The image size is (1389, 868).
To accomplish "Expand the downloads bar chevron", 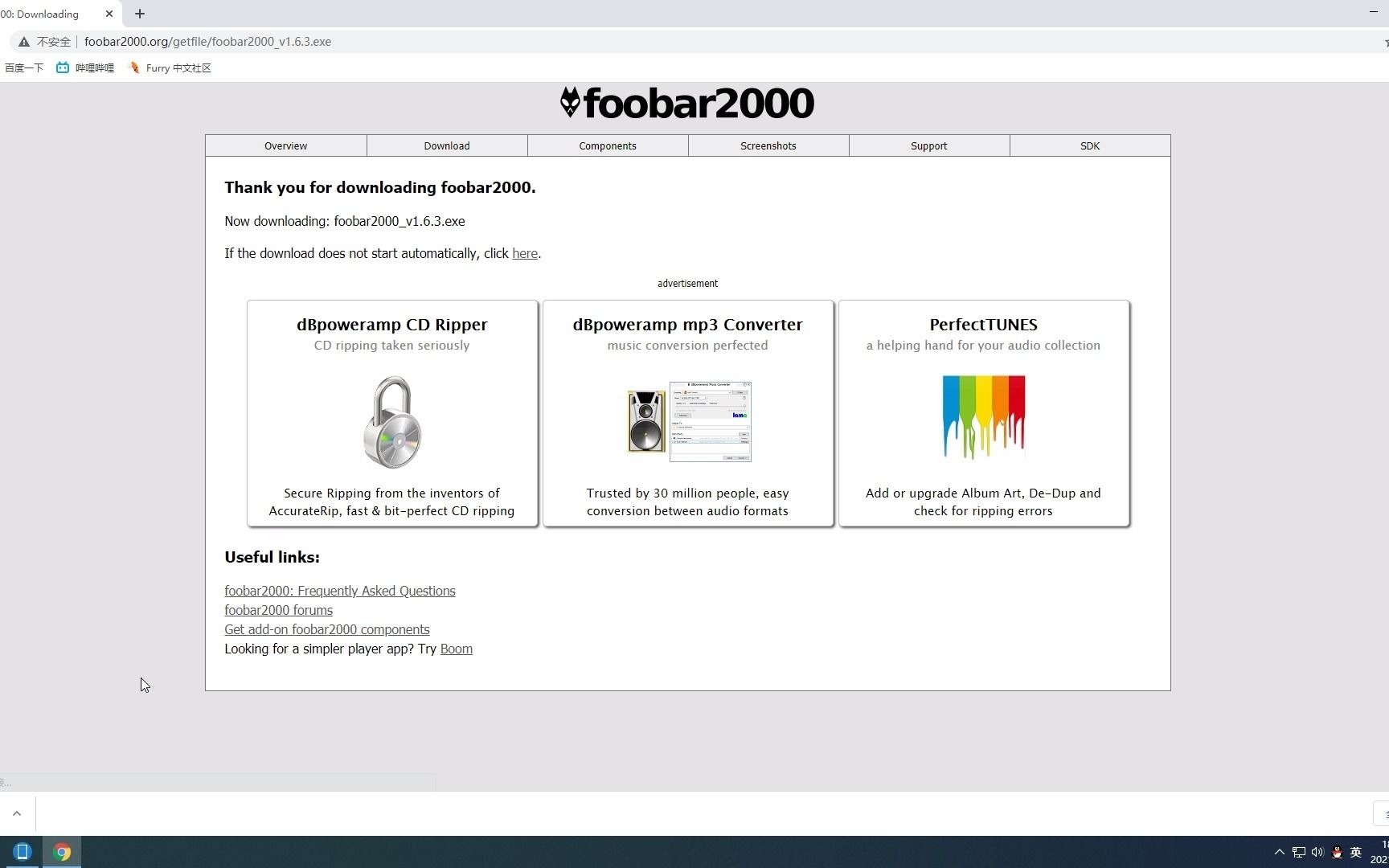I will (x=17, y=813).
